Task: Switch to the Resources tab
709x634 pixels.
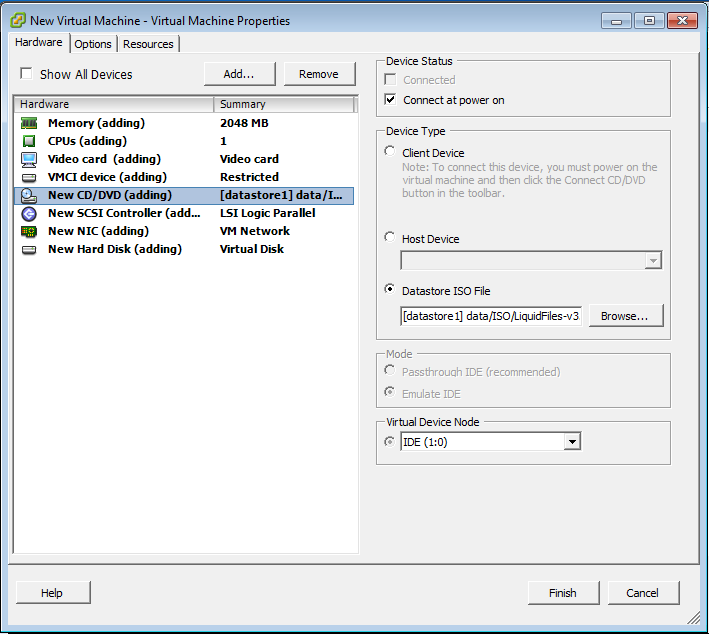Action: (x=148, y=44)
